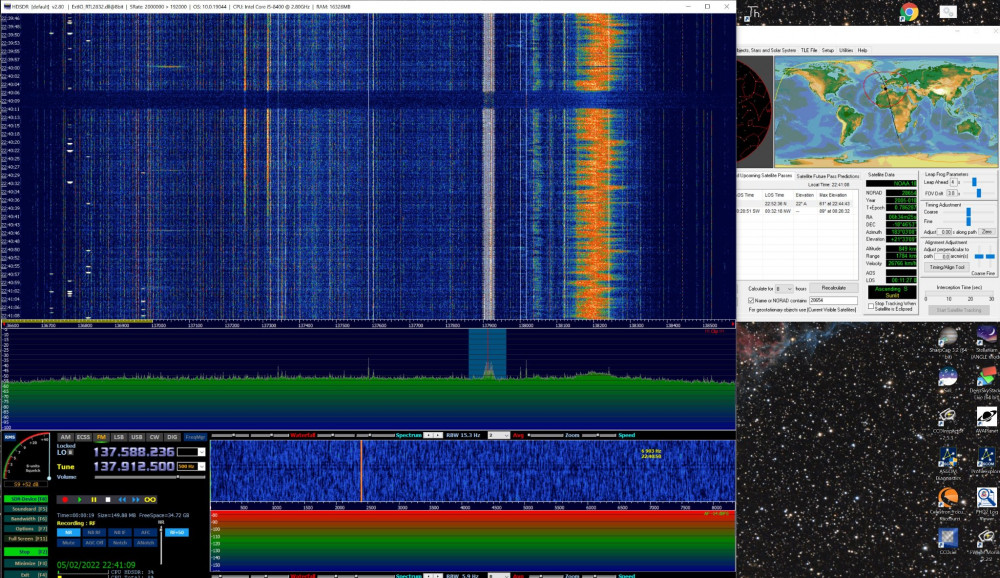Click the rewind double-arrow icon
Viewport: 1000px width, 578px height.
point(121,500)
